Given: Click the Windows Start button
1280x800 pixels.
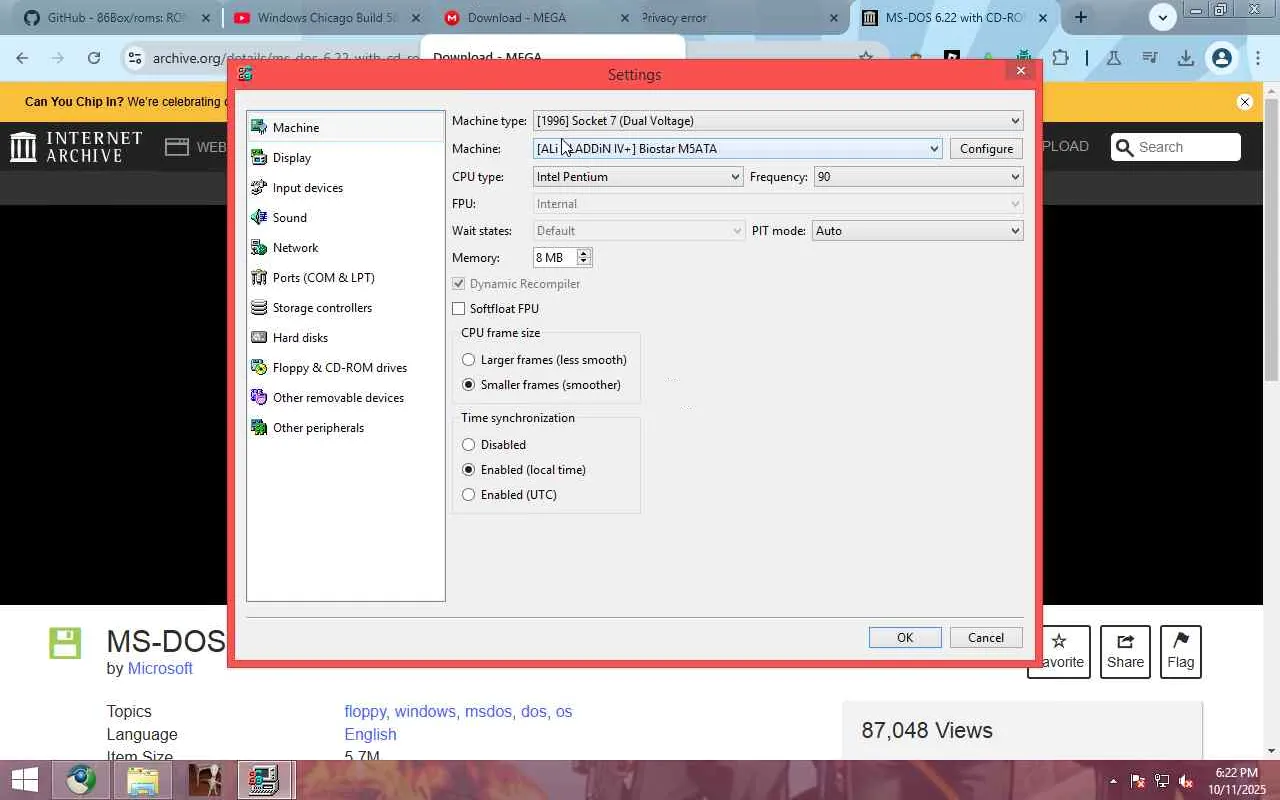Looking at the screenshot, I should click(24, 780).
